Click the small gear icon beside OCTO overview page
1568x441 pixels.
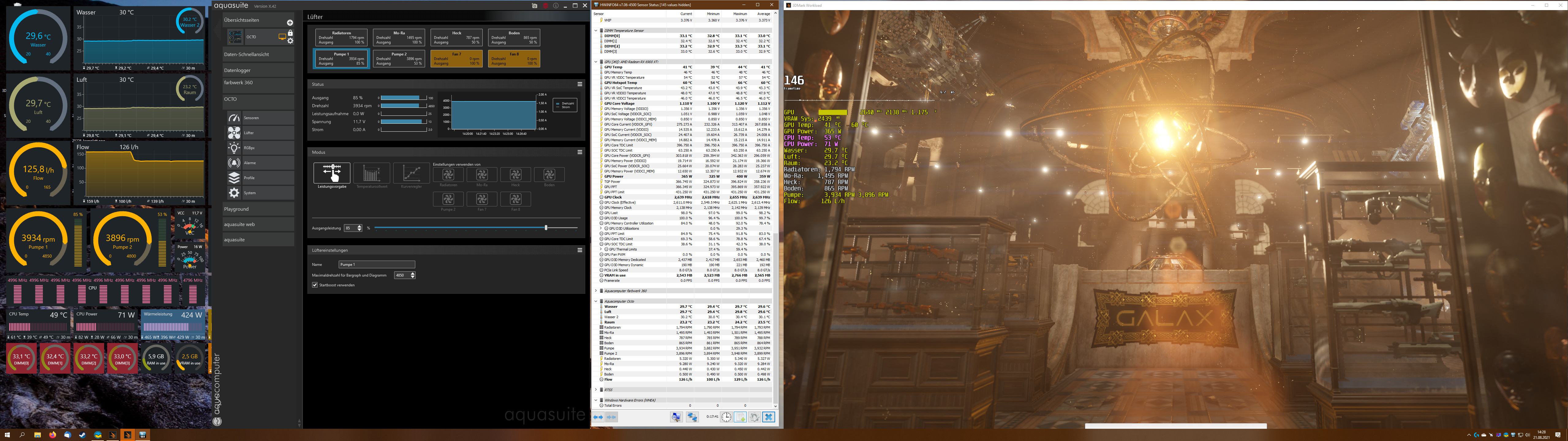coord(290,41)
